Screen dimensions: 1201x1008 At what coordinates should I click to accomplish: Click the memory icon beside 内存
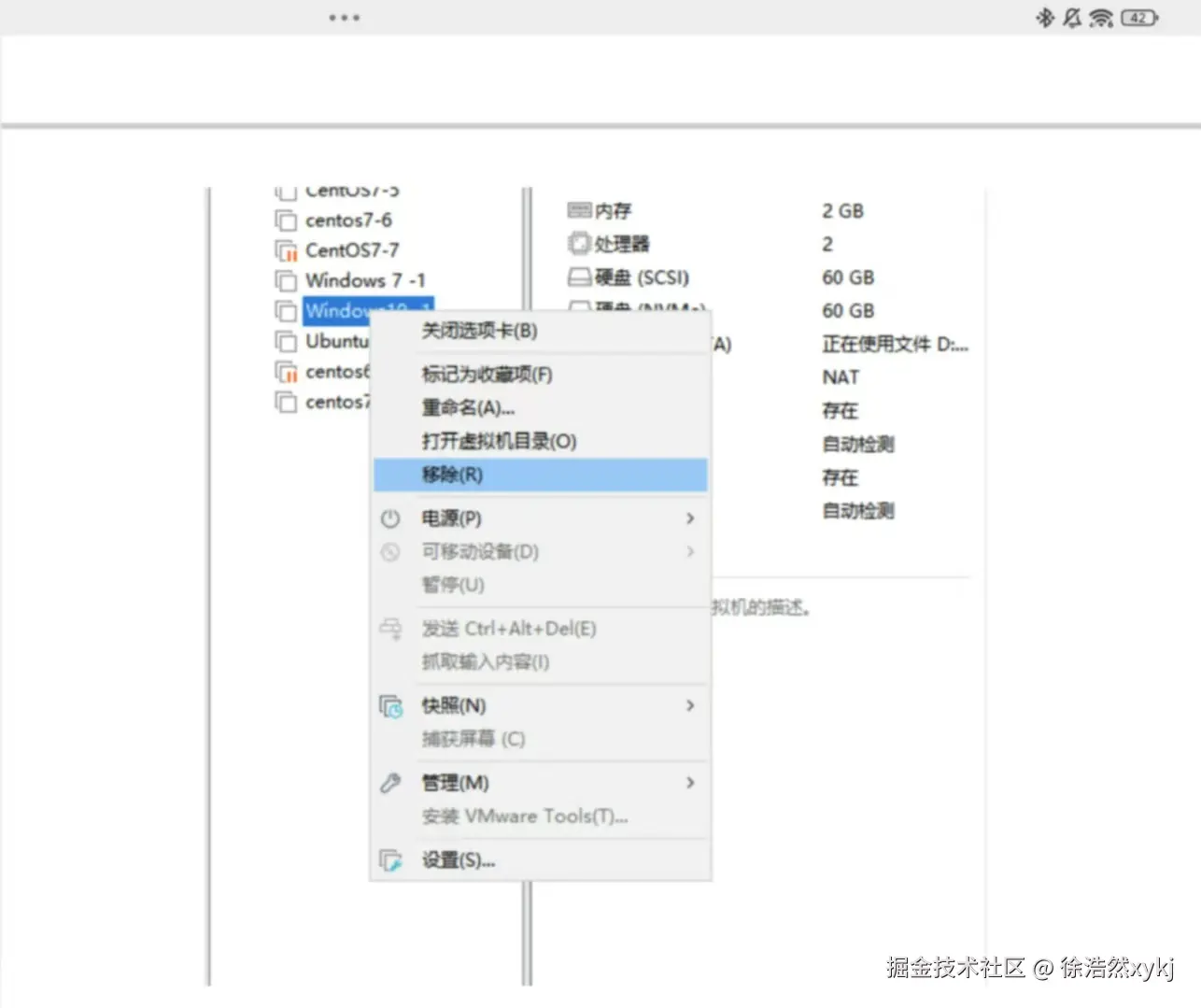pos(579,210)
